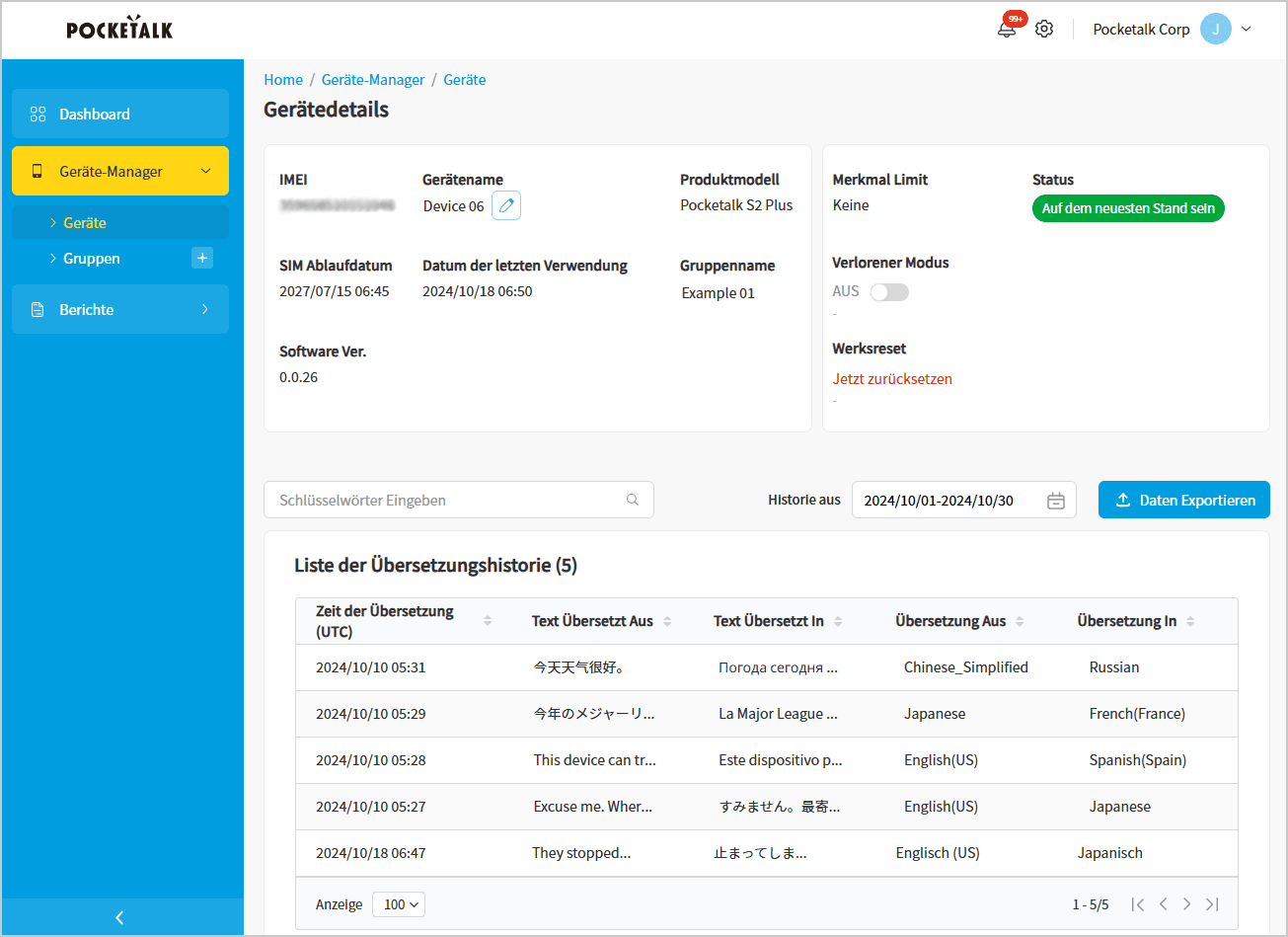Expand the Pocketalk Corp account menu chevron
Image resolution: width=1288 pixels, height=937 pixels.
[1246, 29]
